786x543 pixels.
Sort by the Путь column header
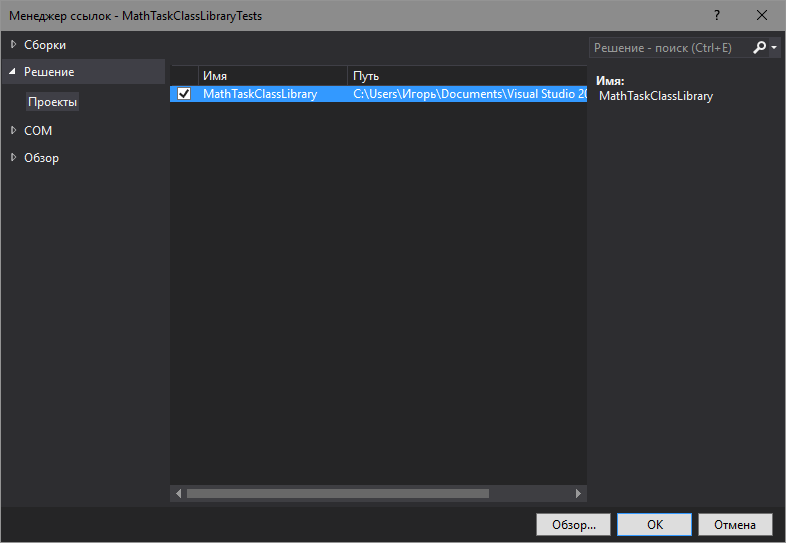tap(467, 76)
